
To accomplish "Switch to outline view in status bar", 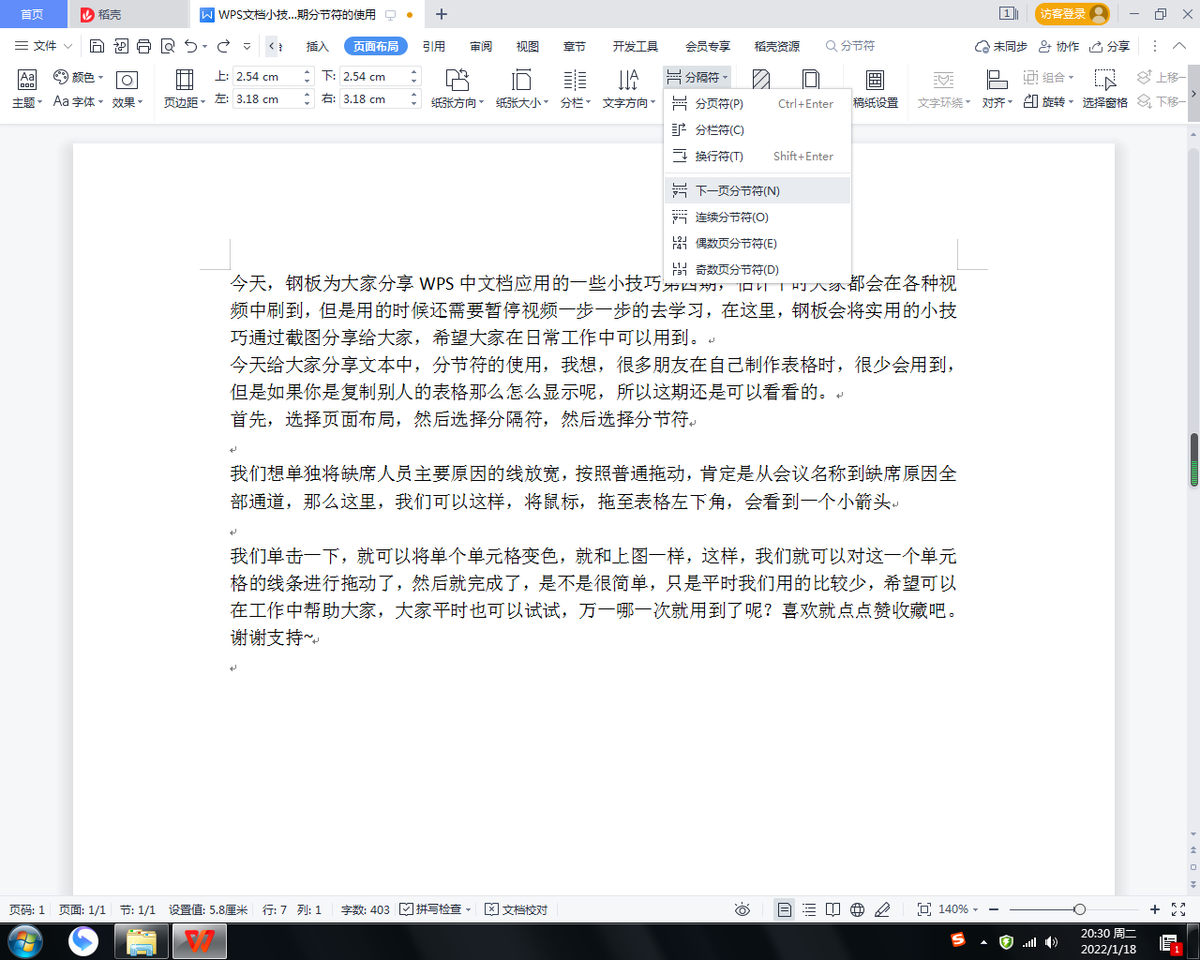I will [x=809, y=909].
